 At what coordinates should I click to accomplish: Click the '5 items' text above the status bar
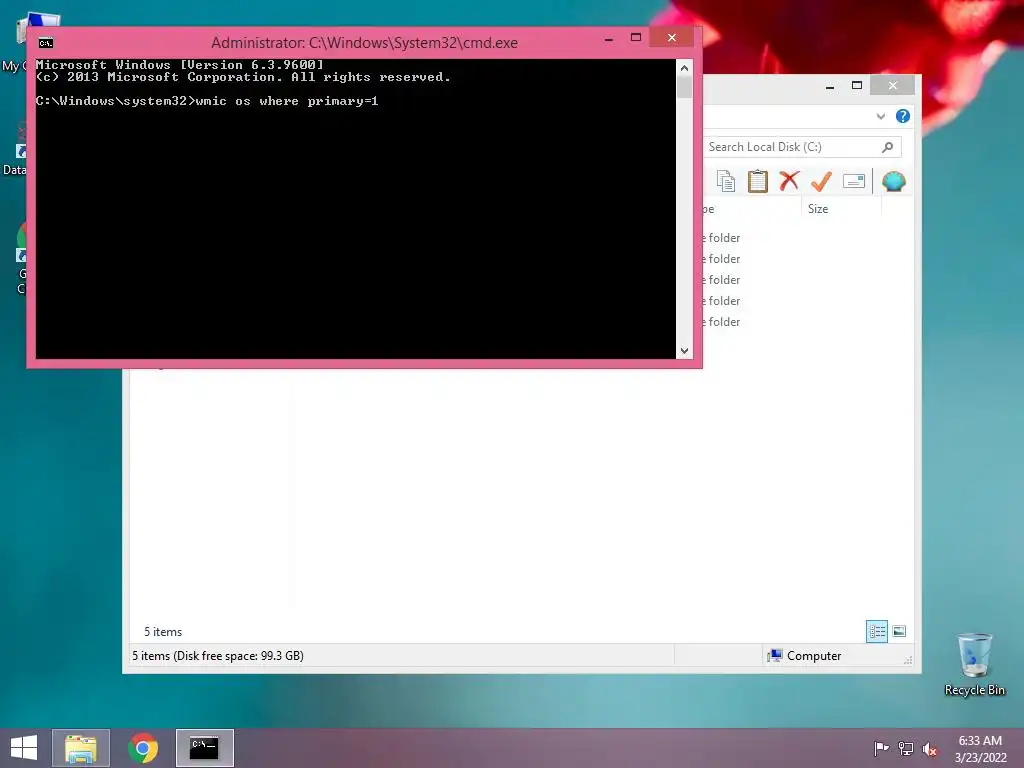click(163, 632)
